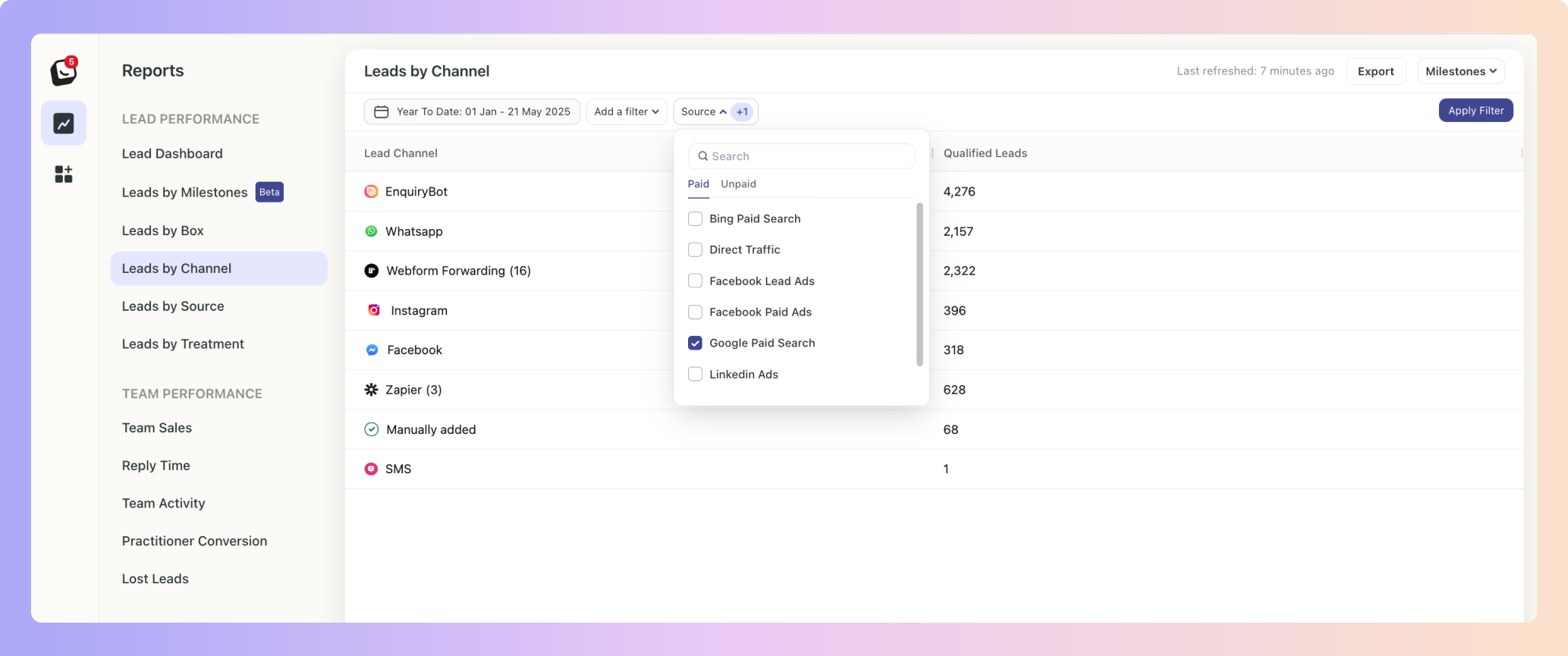The width and height of the screenshot is (1568, 656).
Task: Open Leads by Milestones report
Action: [185, 193]
